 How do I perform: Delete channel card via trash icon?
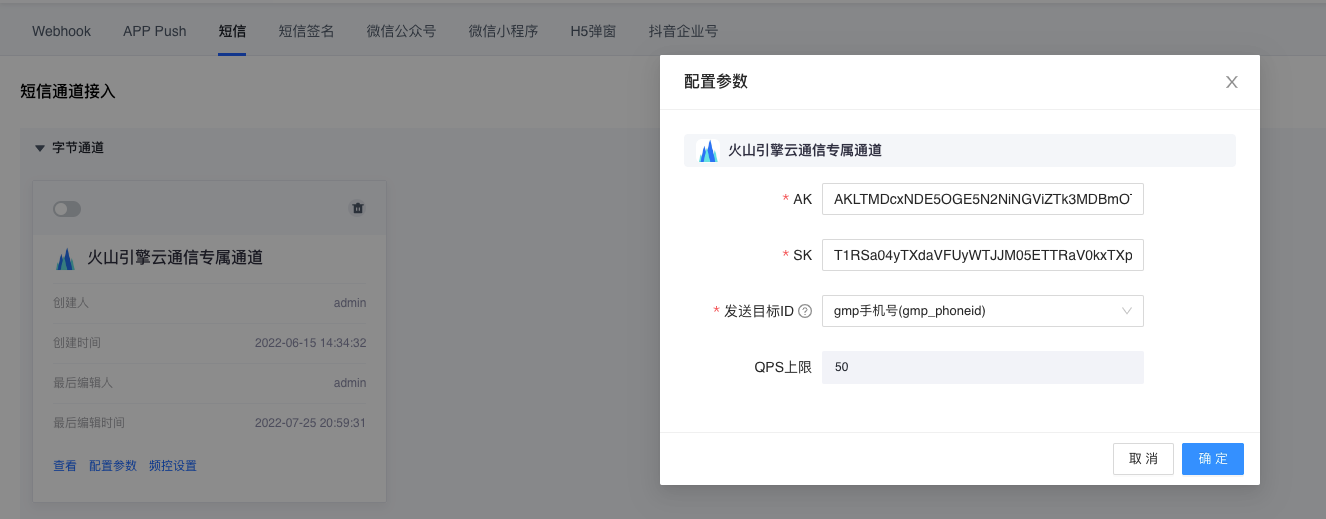tap(358, 208)
